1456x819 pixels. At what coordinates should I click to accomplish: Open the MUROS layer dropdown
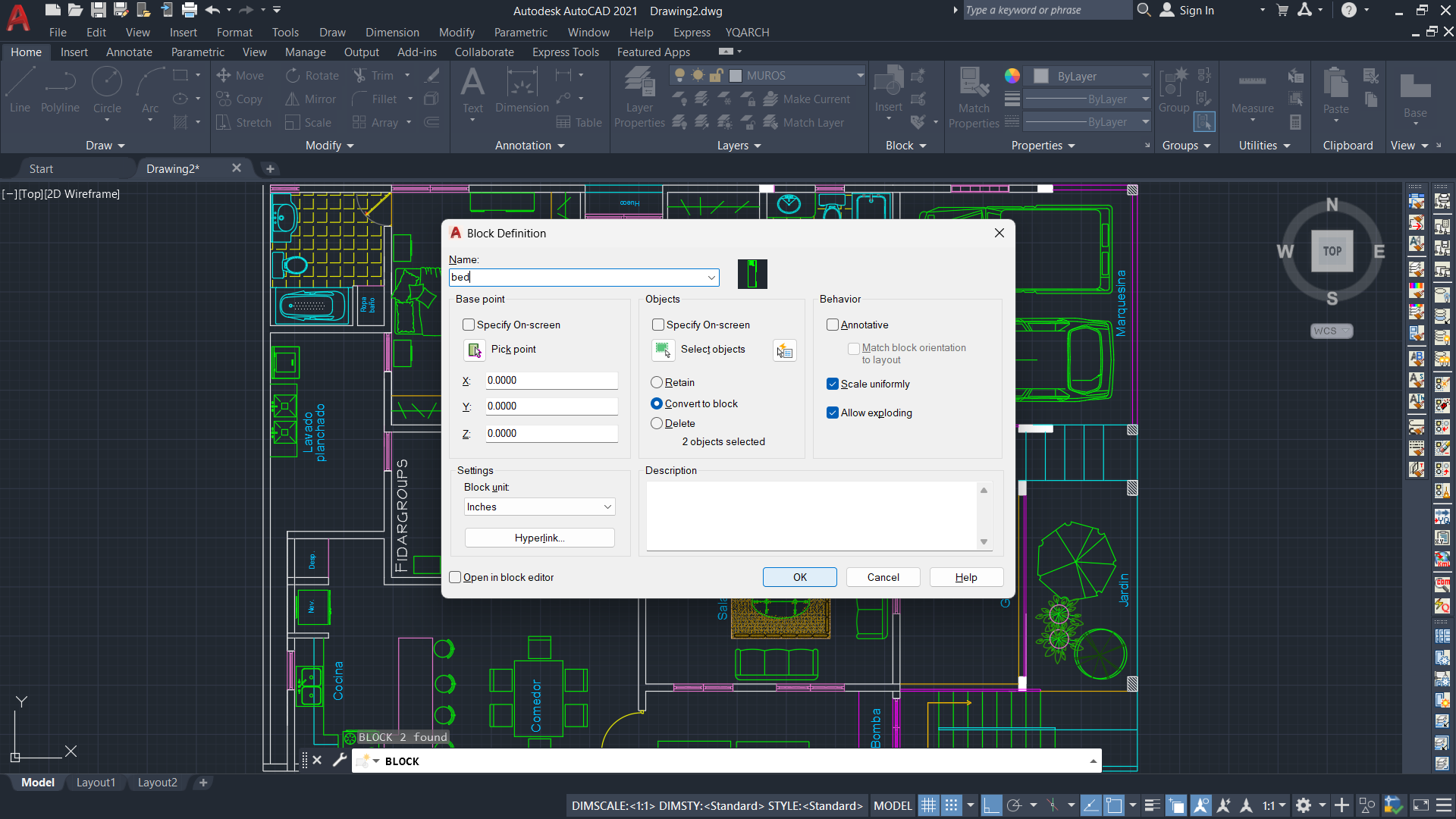[861, 75]
